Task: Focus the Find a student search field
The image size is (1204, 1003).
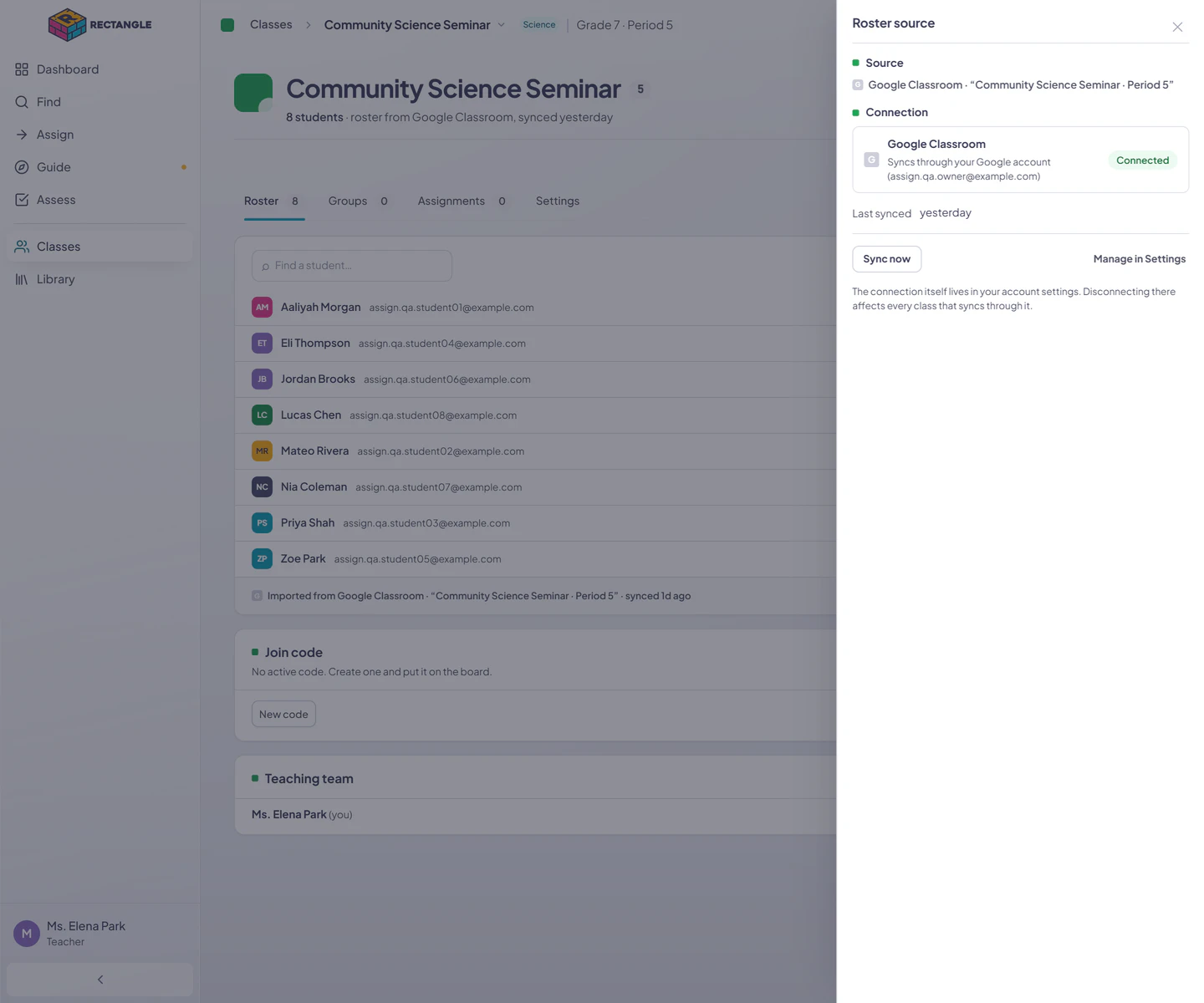Action: (x=352, y=266)
